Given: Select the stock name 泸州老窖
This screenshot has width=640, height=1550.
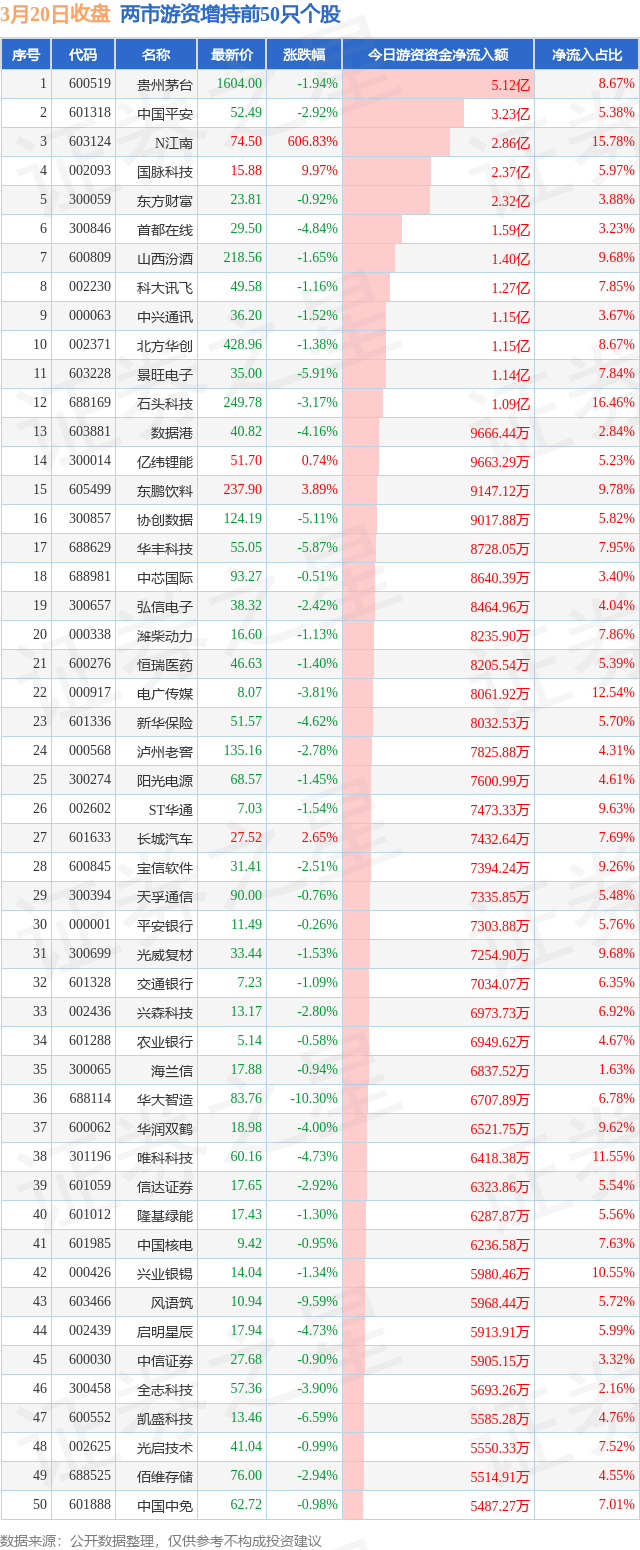Looking at the screenshot, I should tap(166, 752).
